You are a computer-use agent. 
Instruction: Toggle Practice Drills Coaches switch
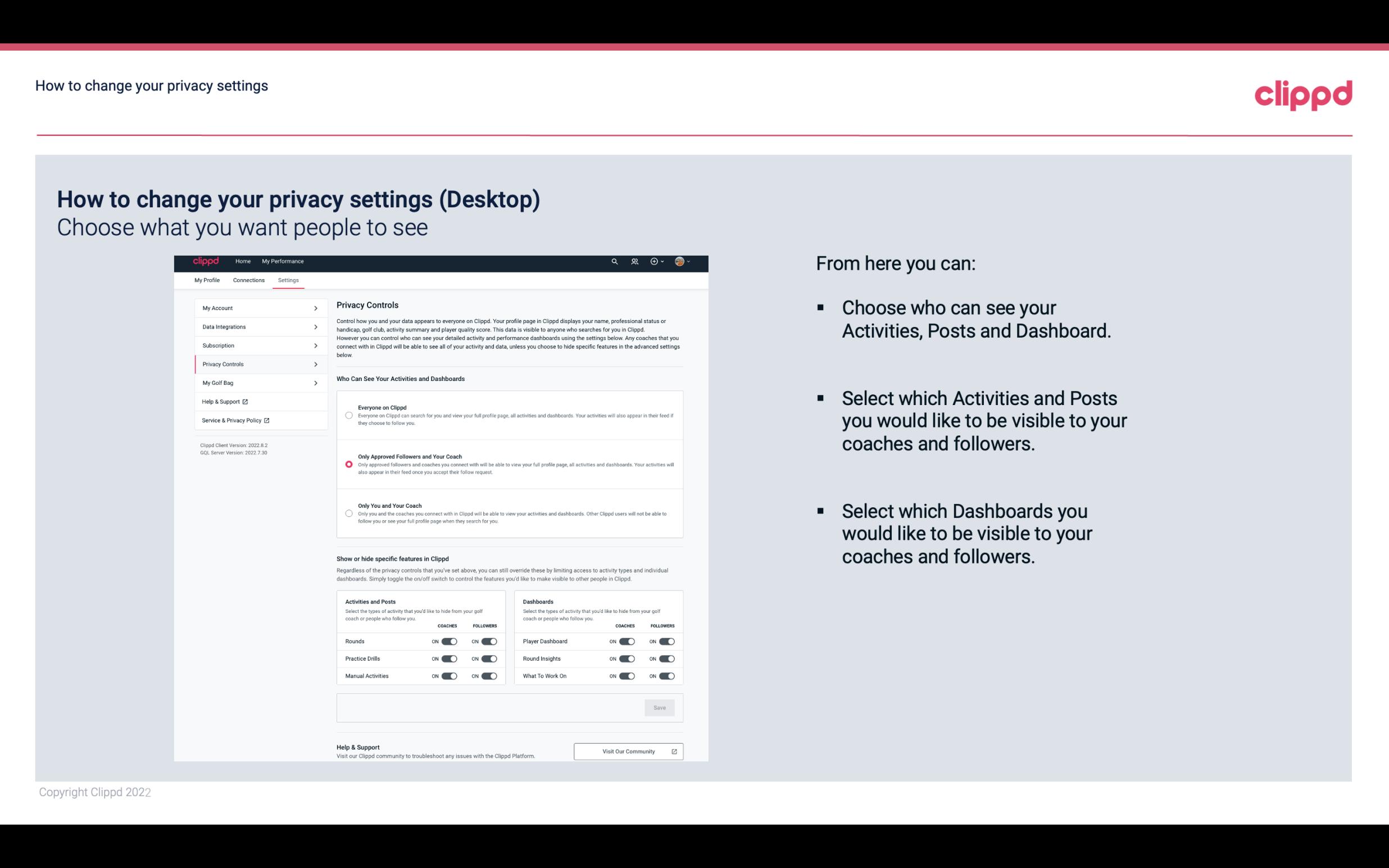(448, 659)
